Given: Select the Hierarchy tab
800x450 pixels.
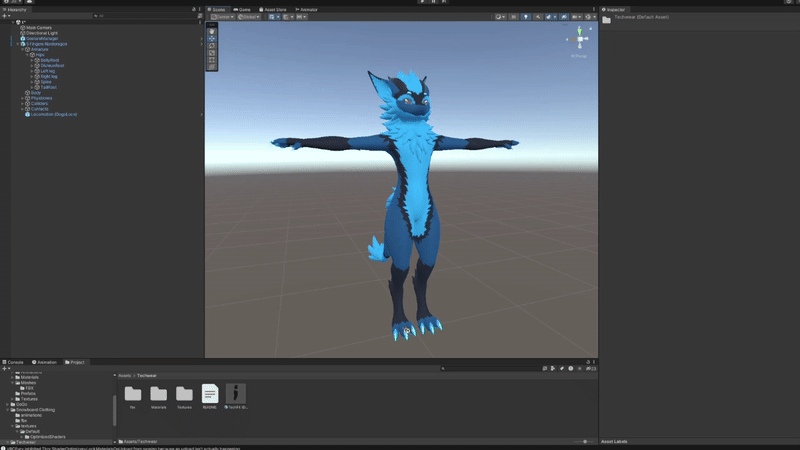Looking at the screenshot, I should point(15,10).
